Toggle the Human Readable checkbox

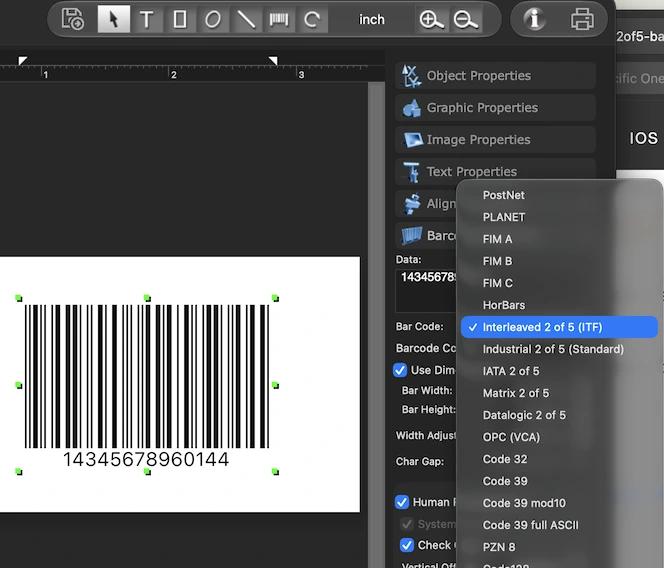pyautogui.click(x=401, y=502)
